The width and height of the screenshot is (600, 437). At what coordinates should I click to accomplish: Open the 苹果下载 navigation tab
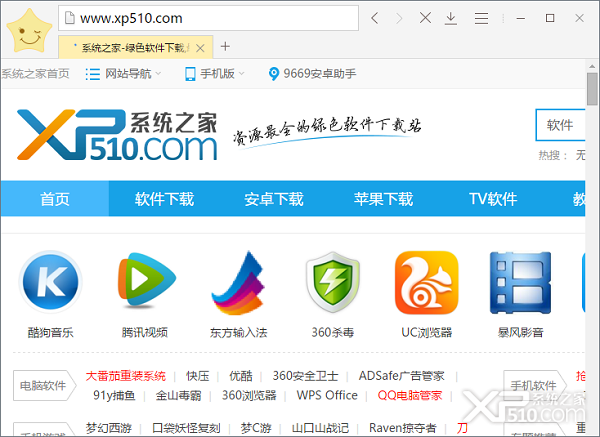tap(383, 199)
